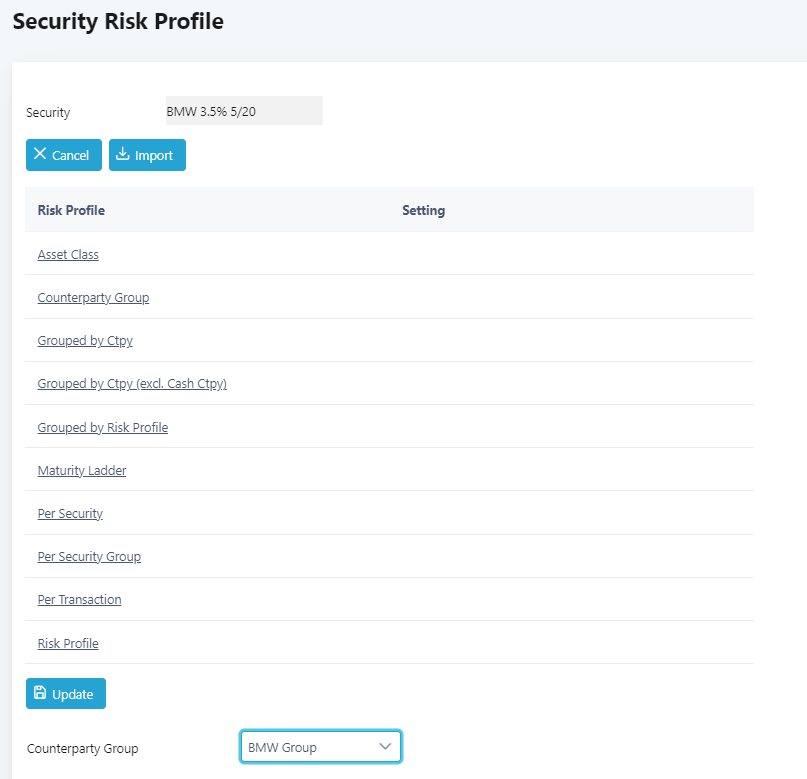This screenshot has width=807, height=779.
Task: Open the Per Security Group link
Action: click(x=89, y=557)
